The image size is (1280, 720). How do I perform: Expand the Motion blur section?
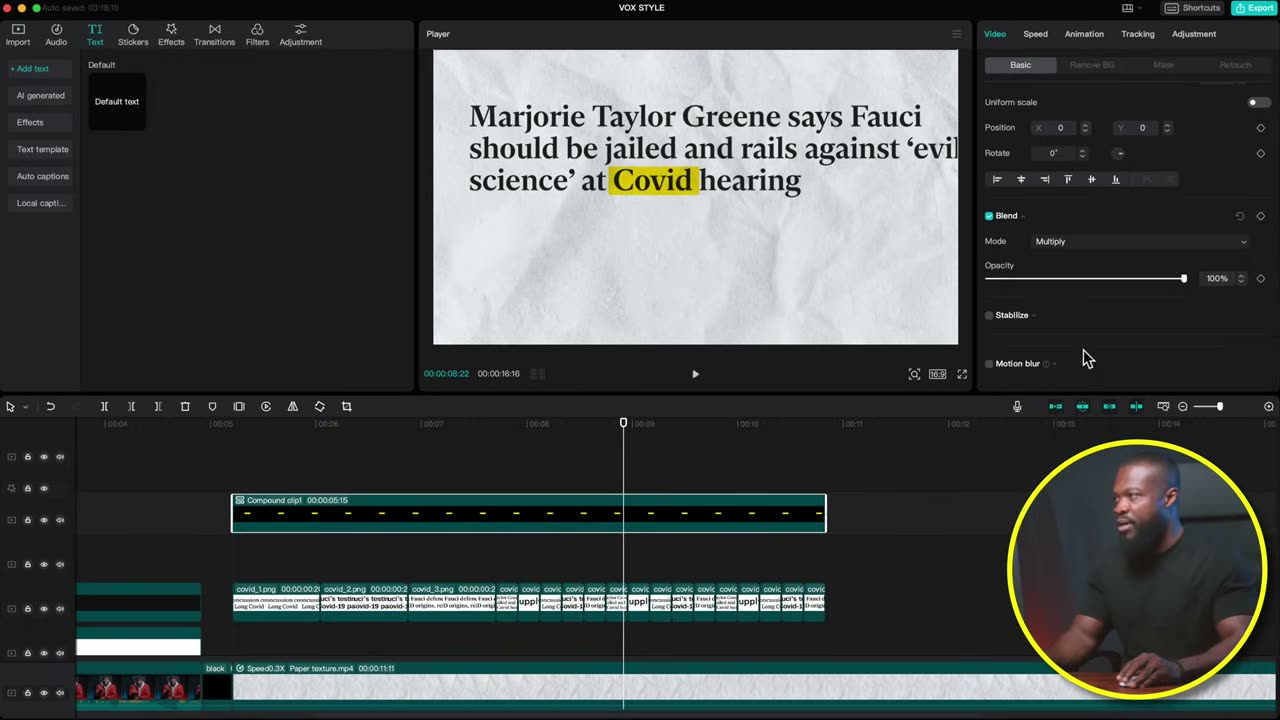click(1054, 364)
